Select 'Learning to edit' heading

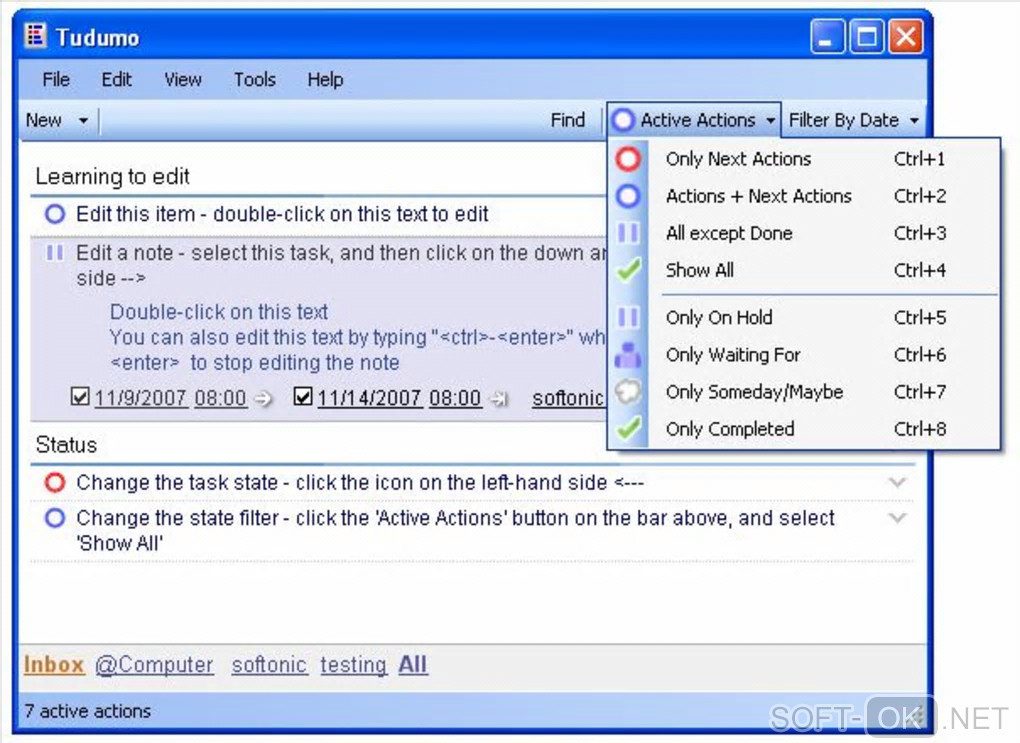pos(113,176)
